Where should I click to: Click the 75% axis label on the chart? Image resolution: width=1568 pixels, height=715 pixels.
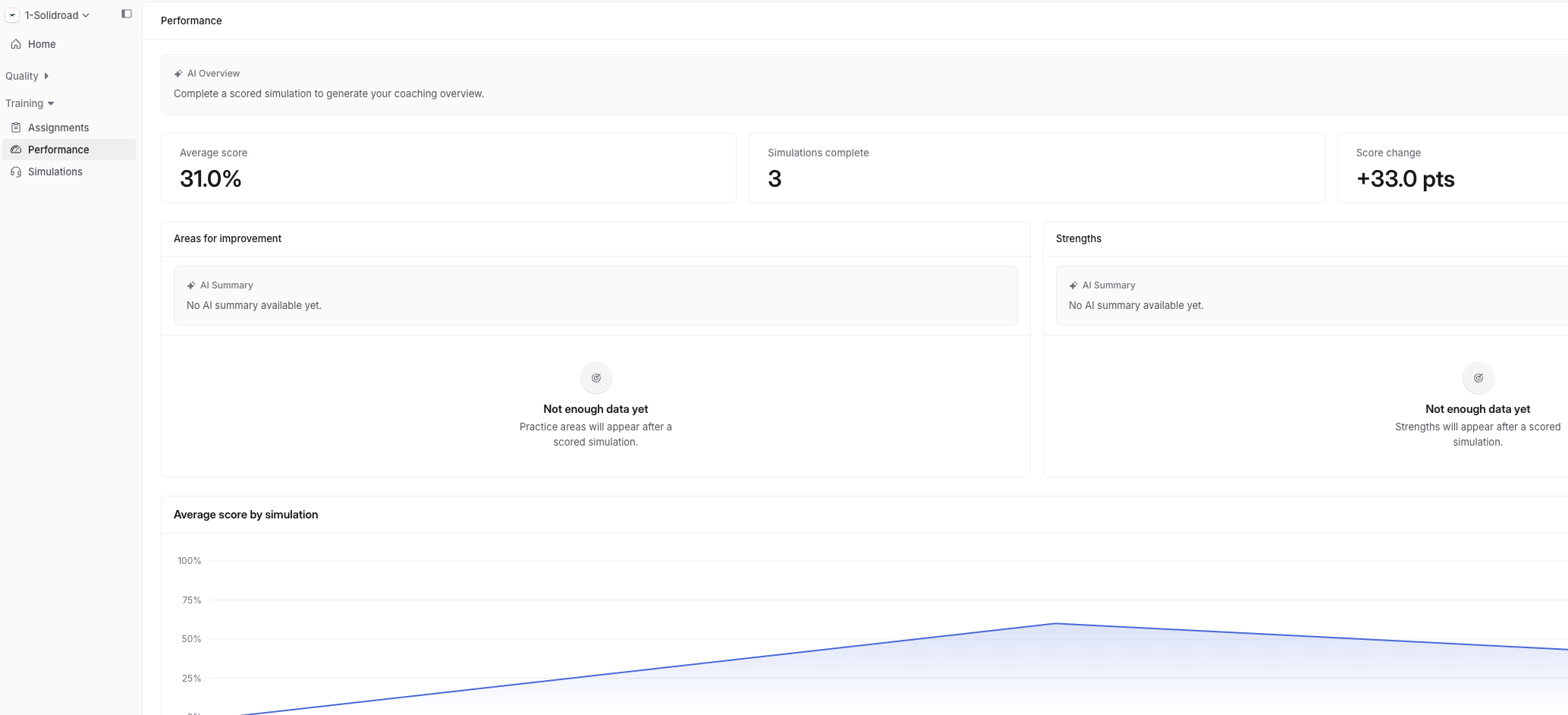coord(192,600)
